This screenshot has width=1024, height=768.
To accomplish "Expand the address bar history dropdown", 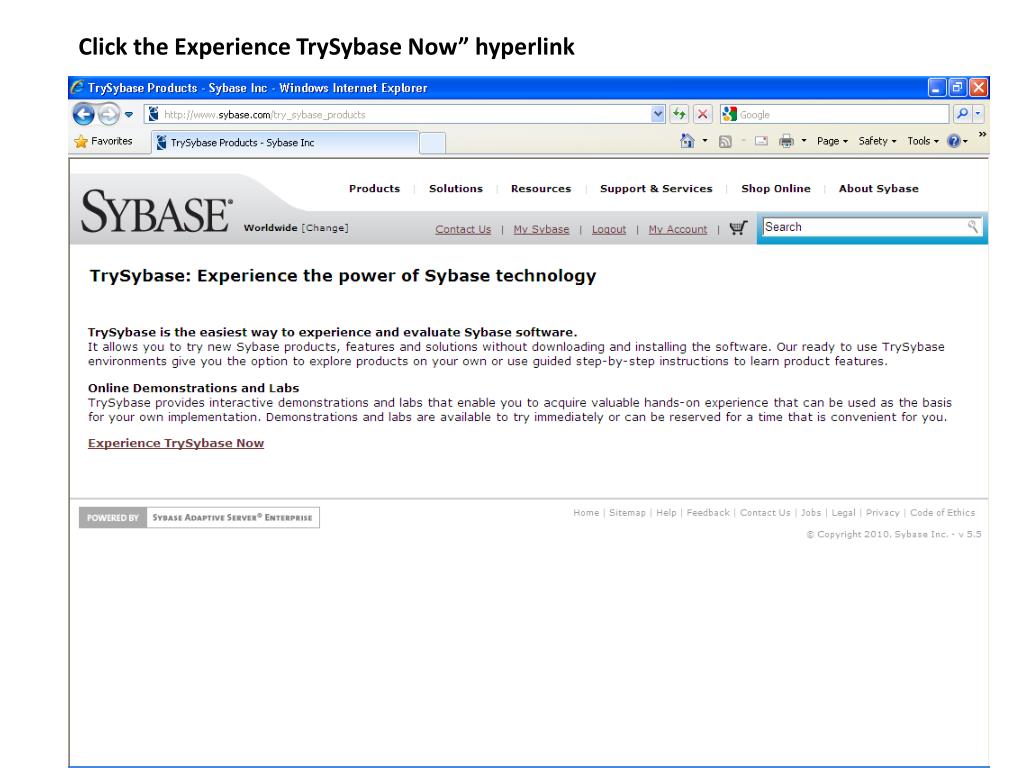I will (658, 114).
